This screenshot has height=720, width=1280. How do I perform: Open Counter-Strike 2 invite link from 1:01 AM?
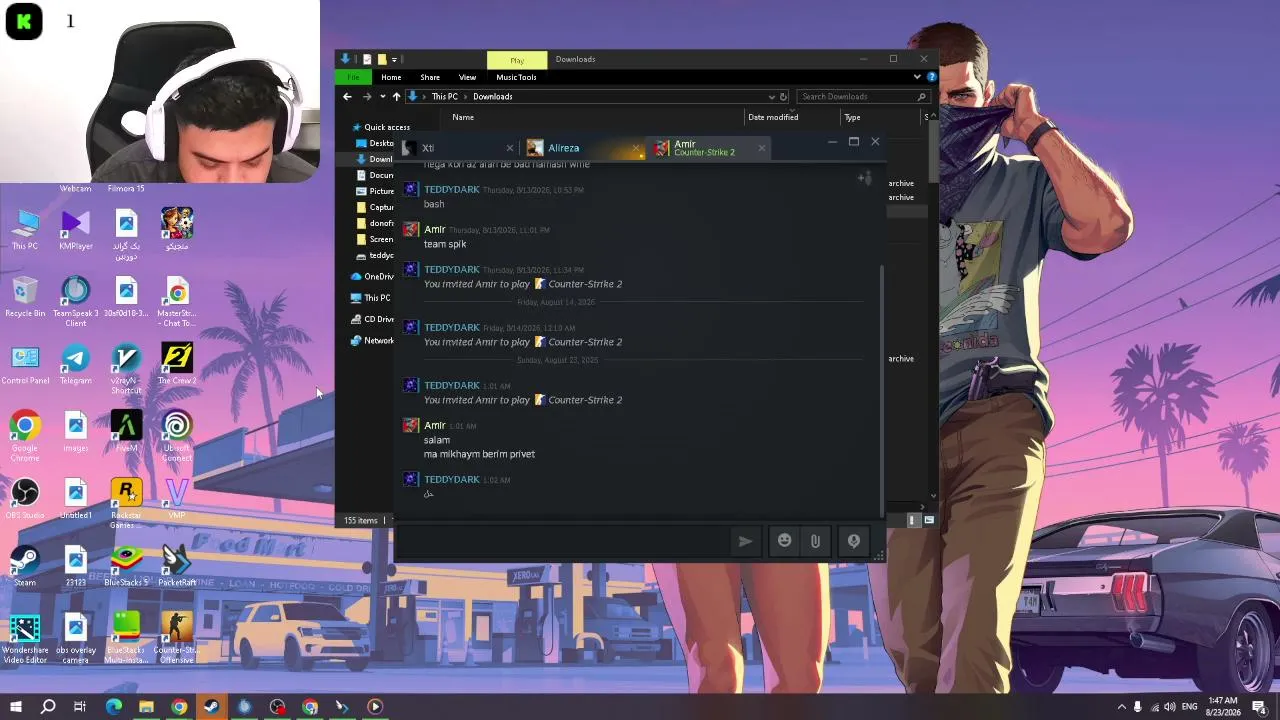coord(585,400)
